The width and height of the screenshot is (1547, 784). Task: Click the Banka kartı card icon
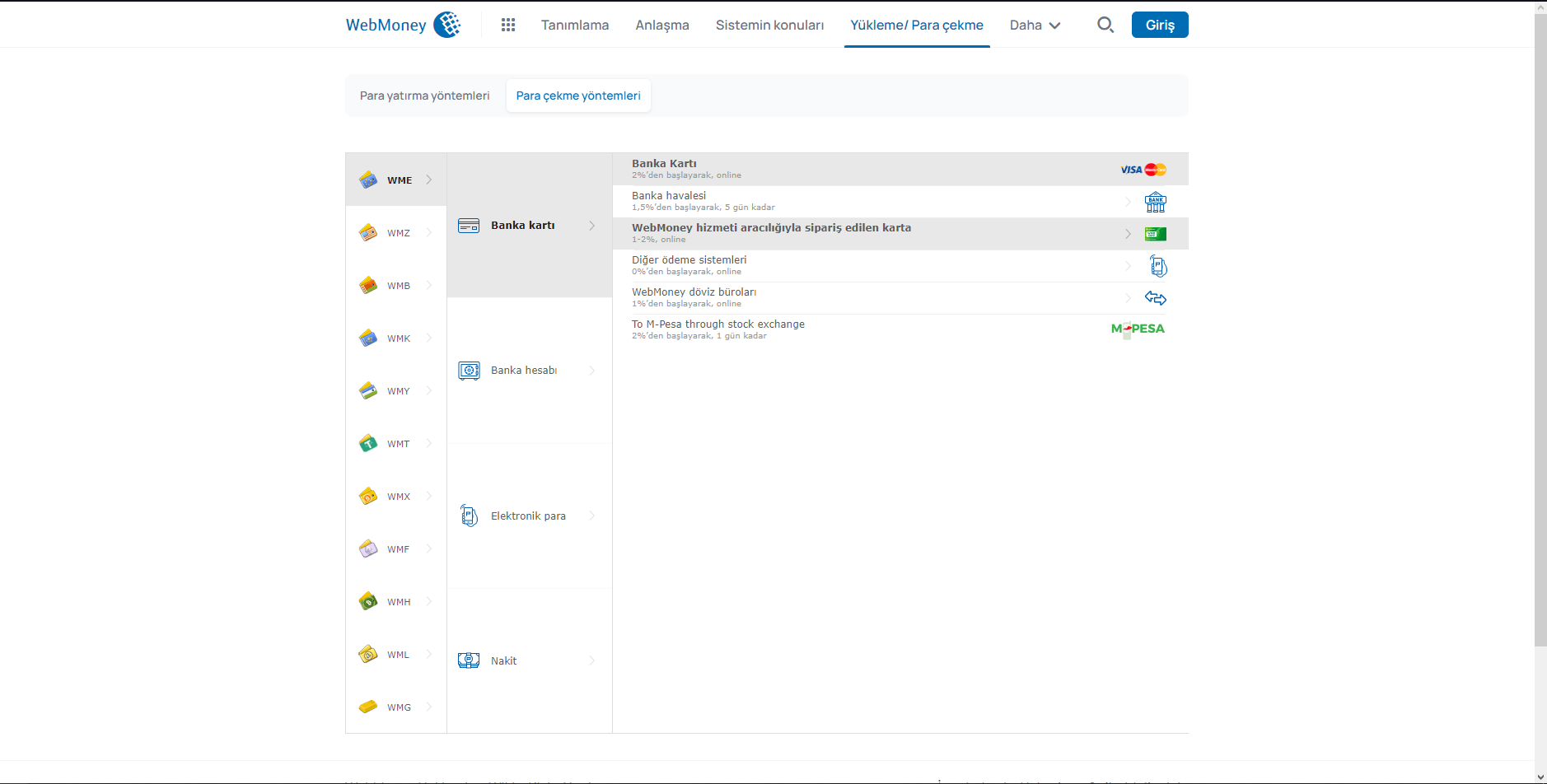(x=469, y=226)
